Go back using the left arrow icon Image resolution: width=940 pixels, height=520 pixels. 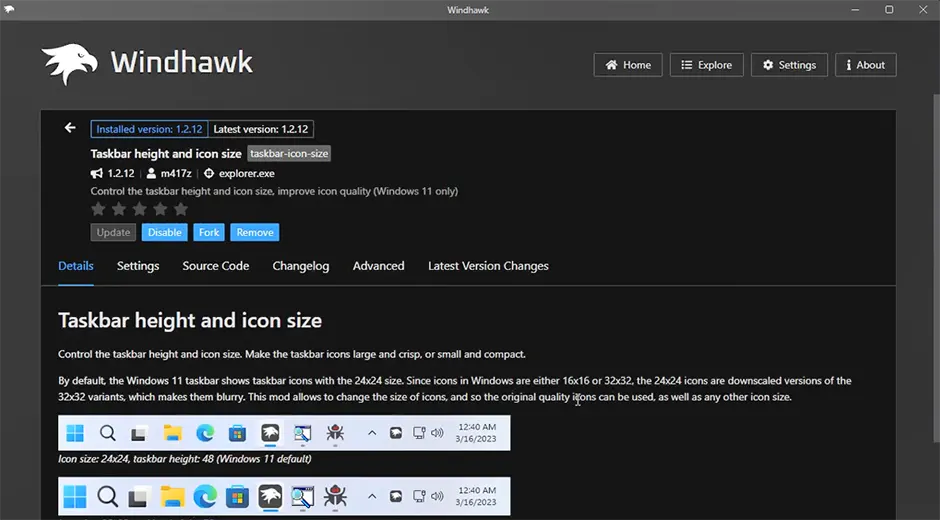70,127
